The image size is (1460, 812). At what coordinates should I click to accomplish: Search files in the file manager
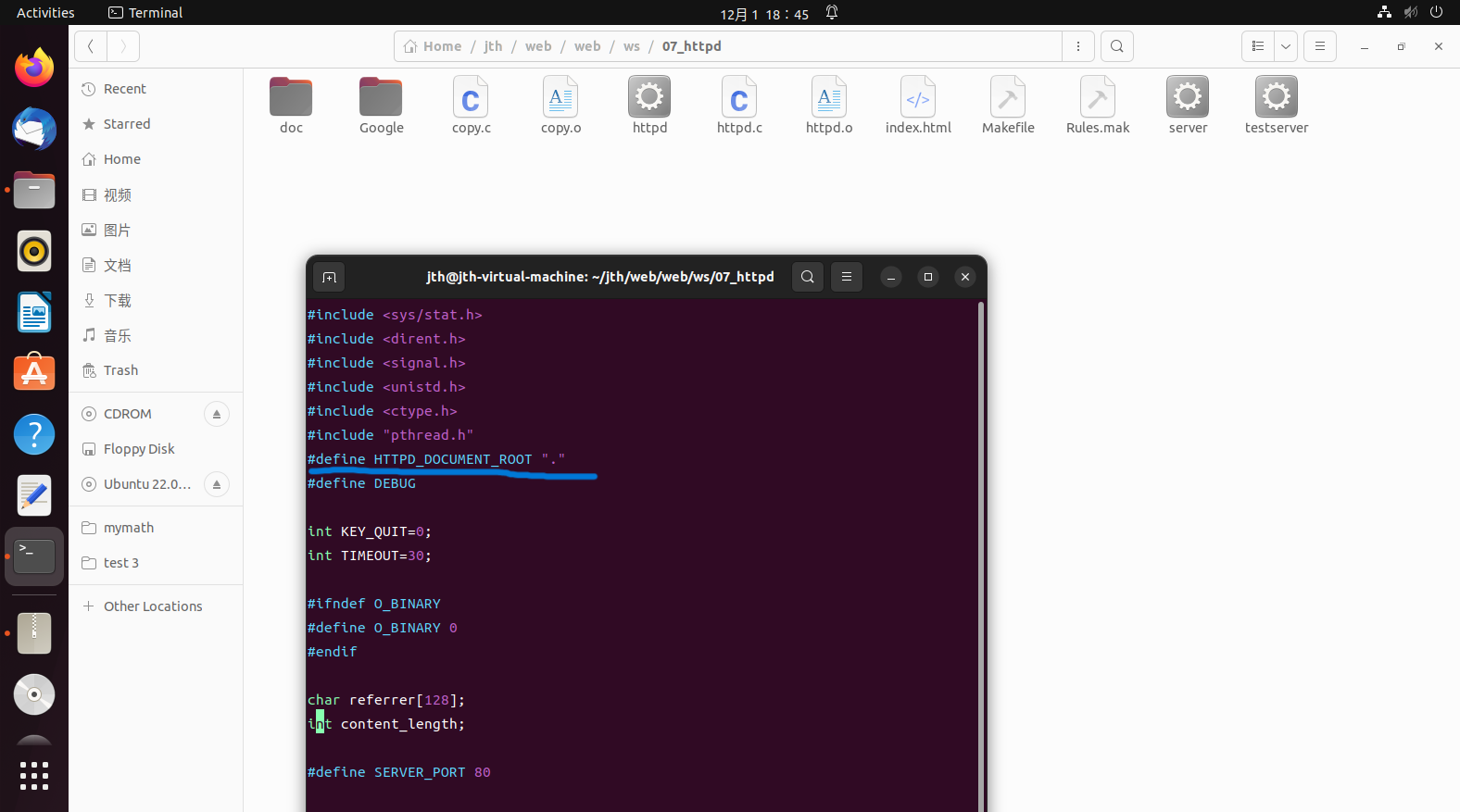click(1117, 46)
